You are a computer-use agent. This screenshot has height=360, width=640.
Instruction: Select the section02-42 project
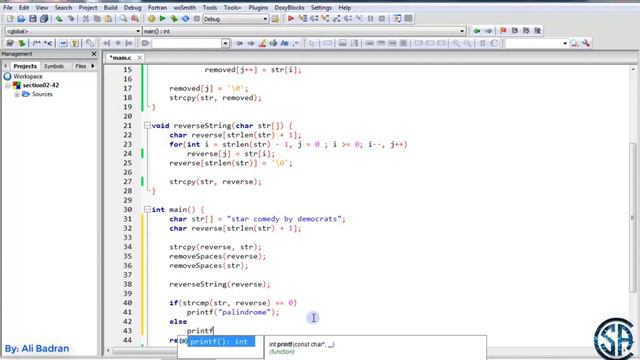point(41,85)
